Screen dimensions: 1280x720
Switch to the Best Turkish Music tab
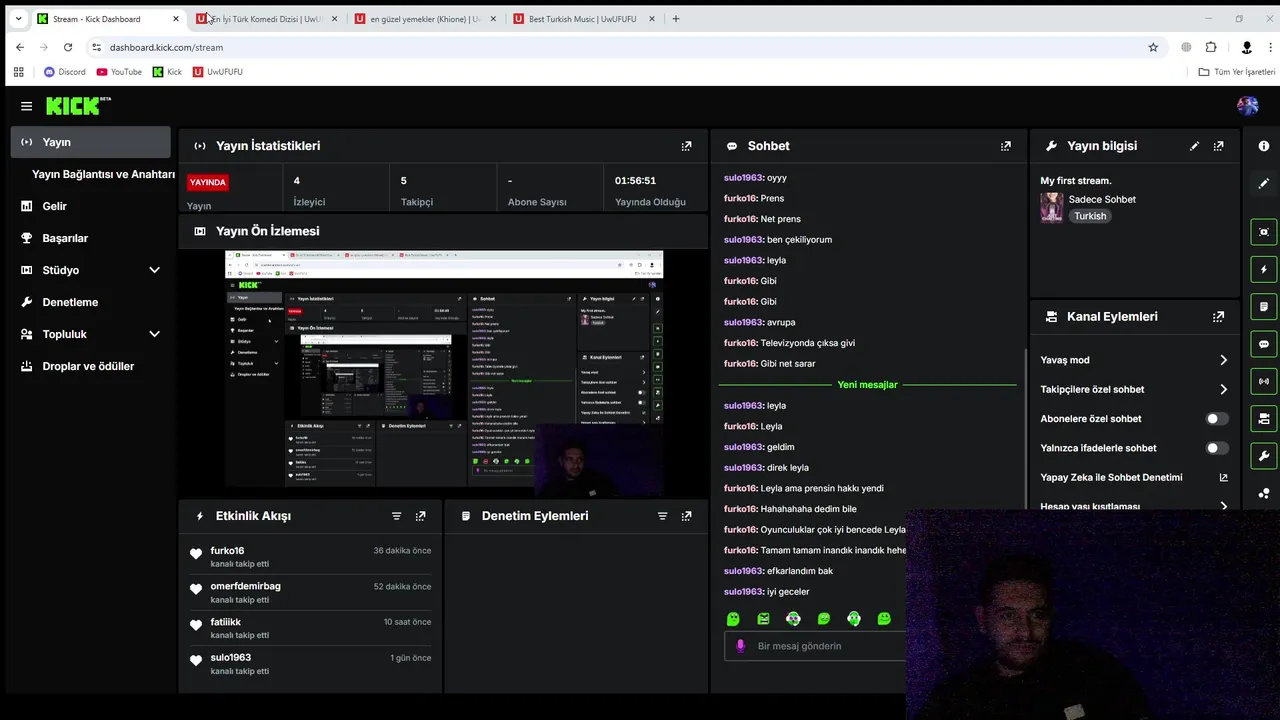click(x=582, y=19)
